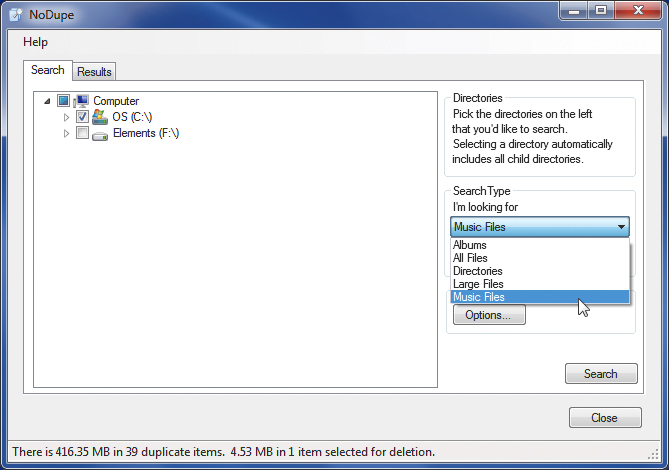Check the Elements (F:\) drive checkbox
Screen dimensions: 669x470
[82, 133]
